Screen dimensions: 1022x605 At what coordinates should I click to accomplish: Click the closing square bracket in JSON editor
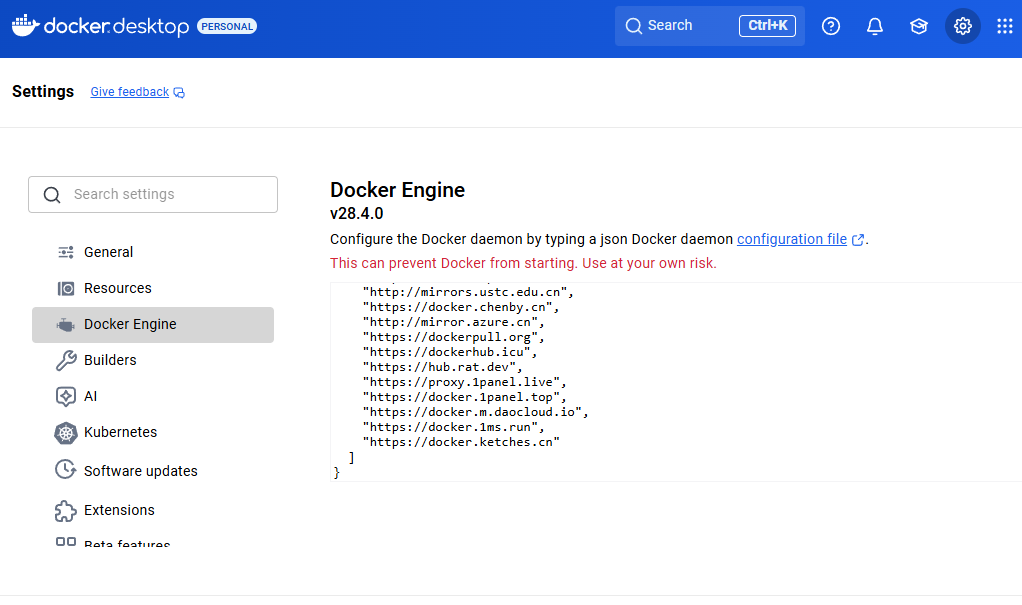pos(351,458)
